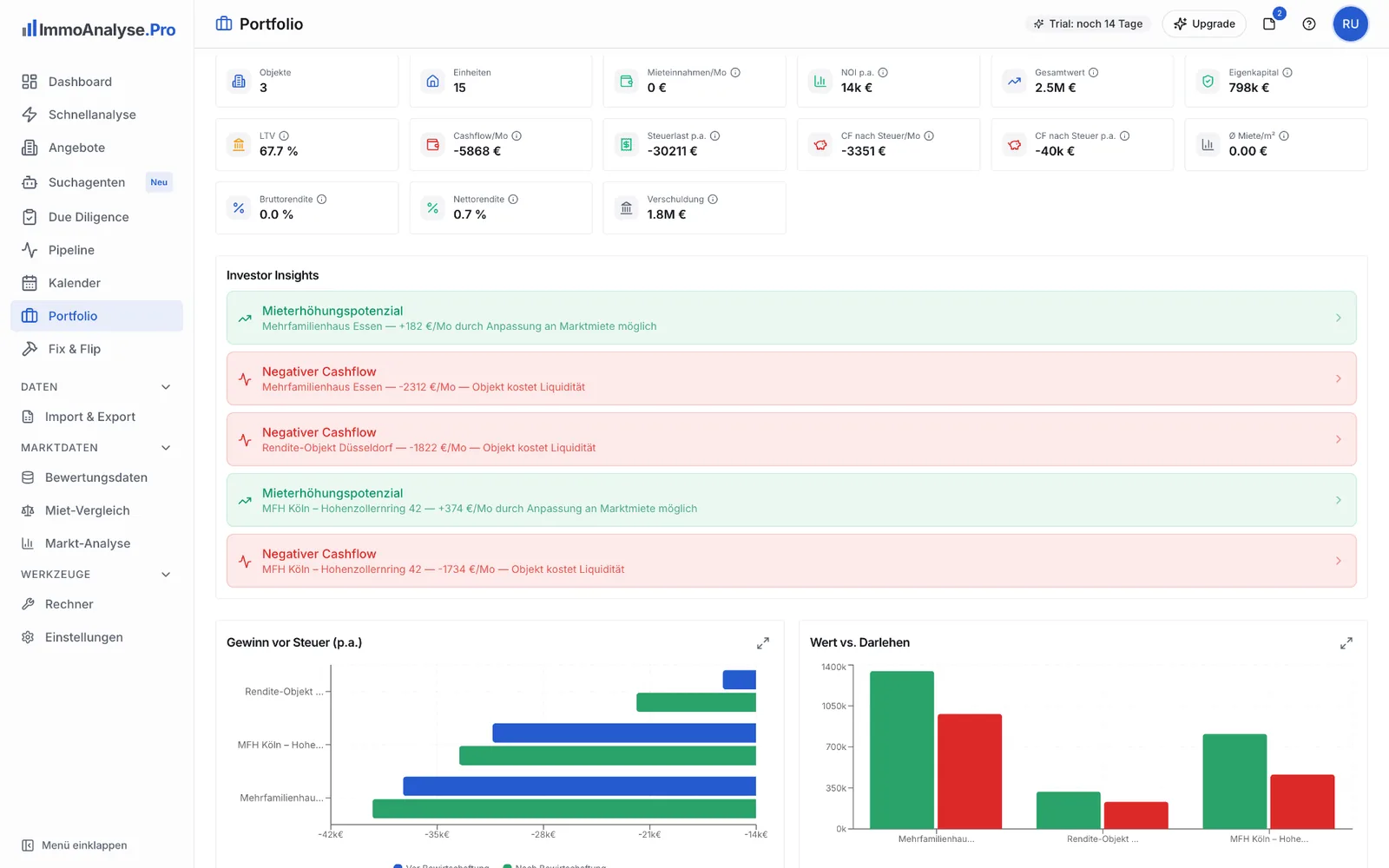
Task: Click the Kalender calendar icon
Action: pos(30,283)
